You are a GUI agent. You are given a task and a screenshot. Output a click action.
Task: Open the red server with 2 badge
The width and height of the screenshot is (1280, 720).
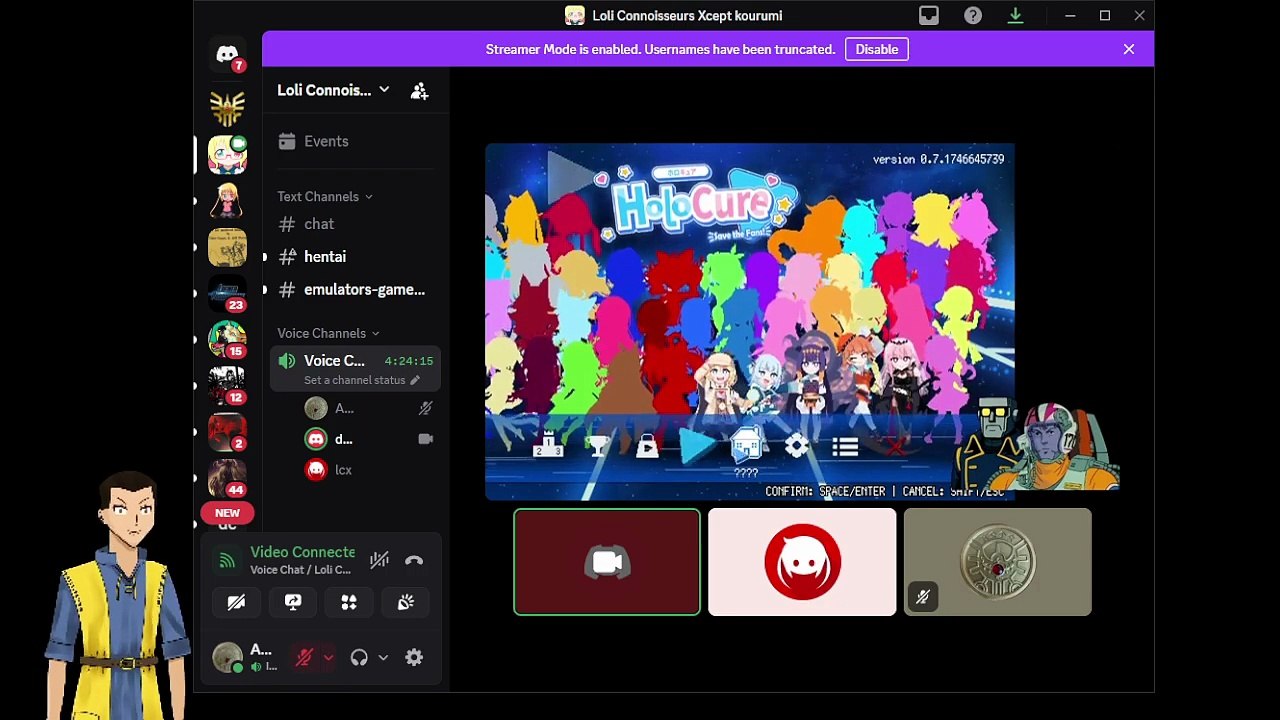(227, 431)
